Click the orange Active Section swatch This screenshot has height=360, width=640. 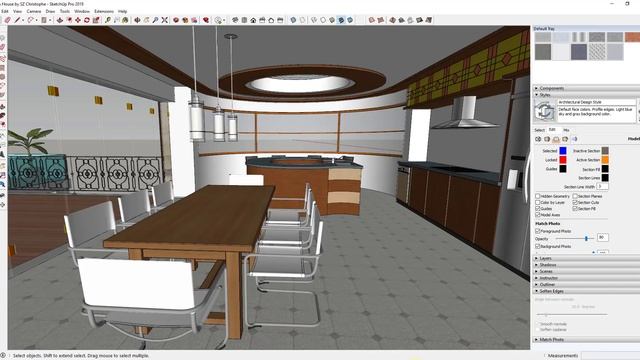click(605, 160)
